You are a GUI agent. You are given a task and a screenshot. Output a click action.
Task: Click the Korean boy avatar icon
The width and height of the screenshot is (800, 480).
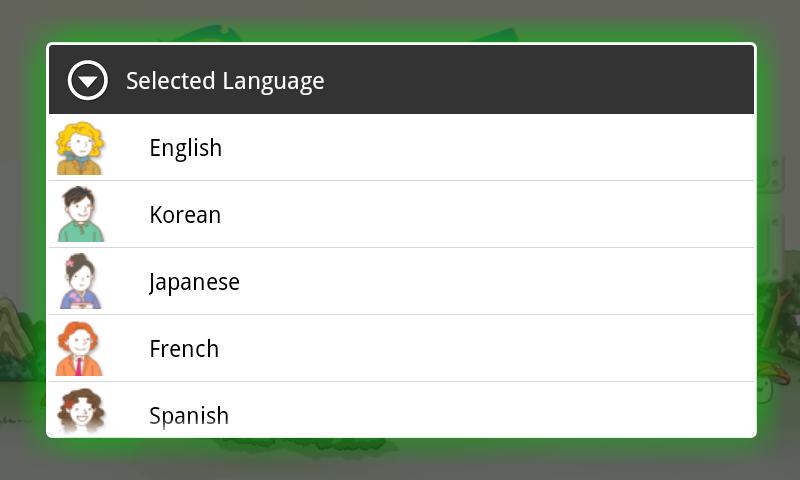coord(80,215)
